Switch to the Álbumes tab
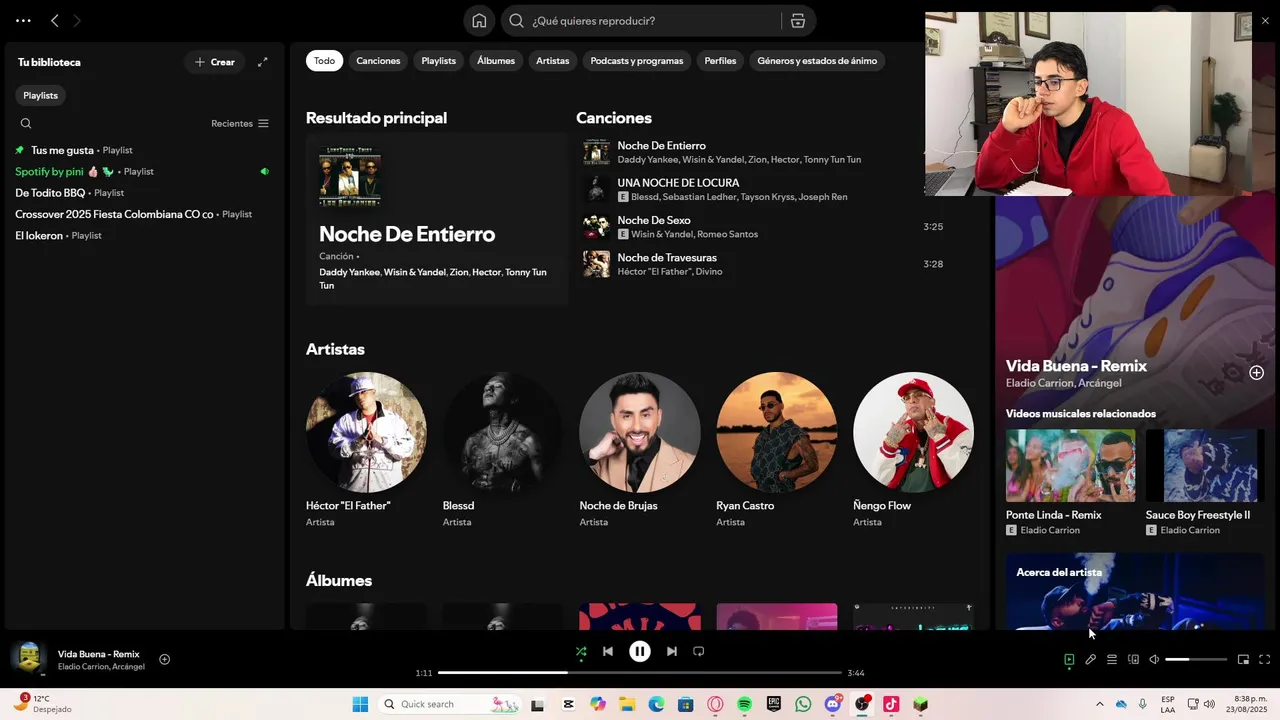The height and width of the screenshot is (720, 1280). pyautogui.click(x=496, y=61)
